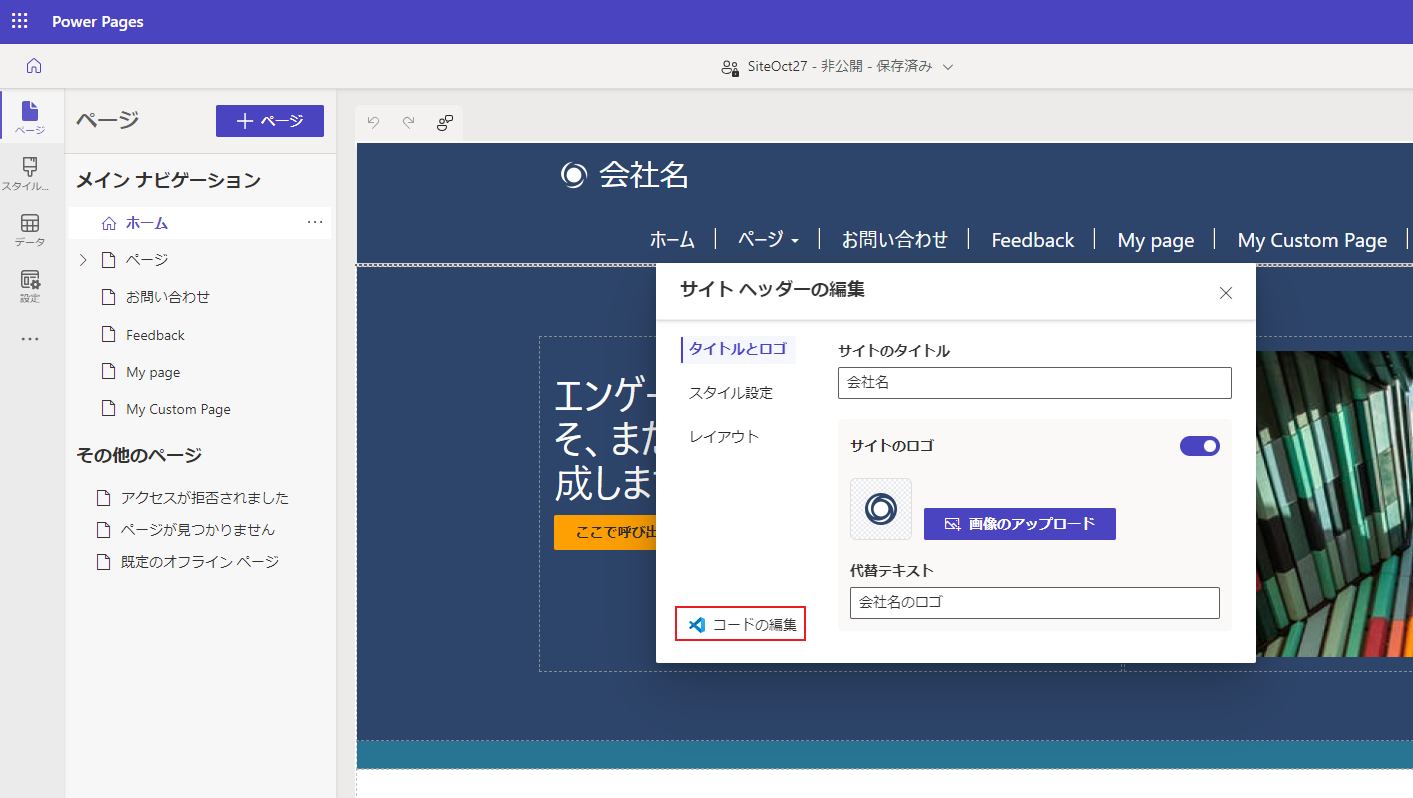Open the Setup workspace icon
The height and width of the screenshot is (798, 1413).
(30, 286)
